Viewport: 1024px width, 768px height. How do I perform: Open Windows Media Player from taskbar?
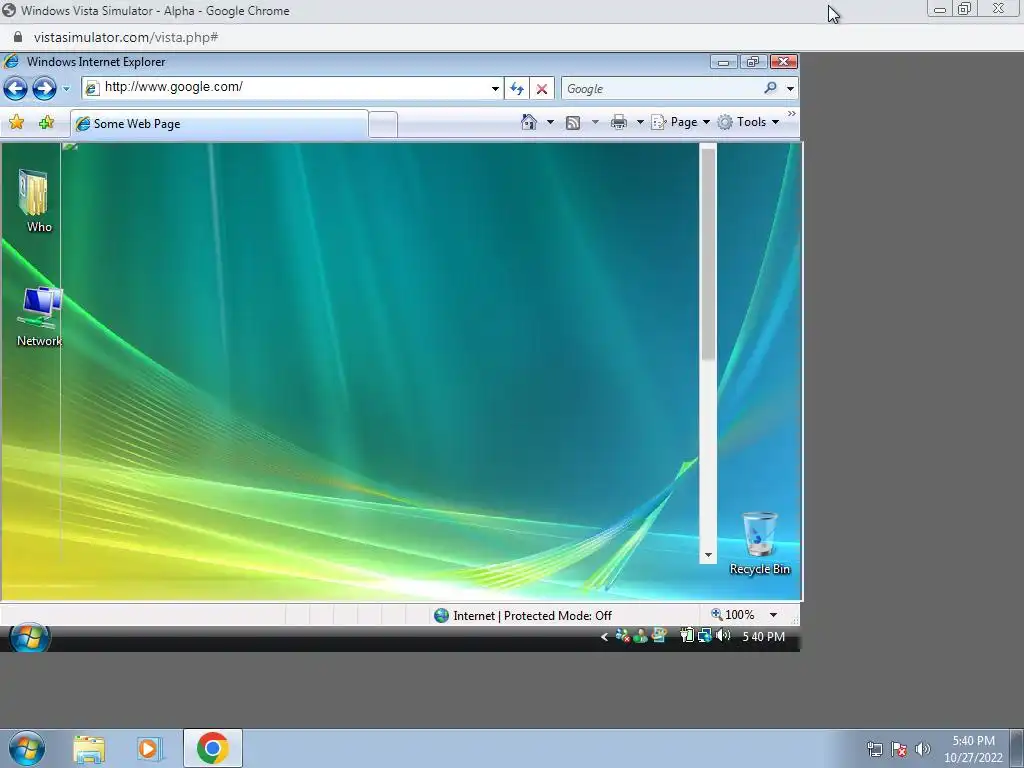pyautogui.click(x=150, y=749)
